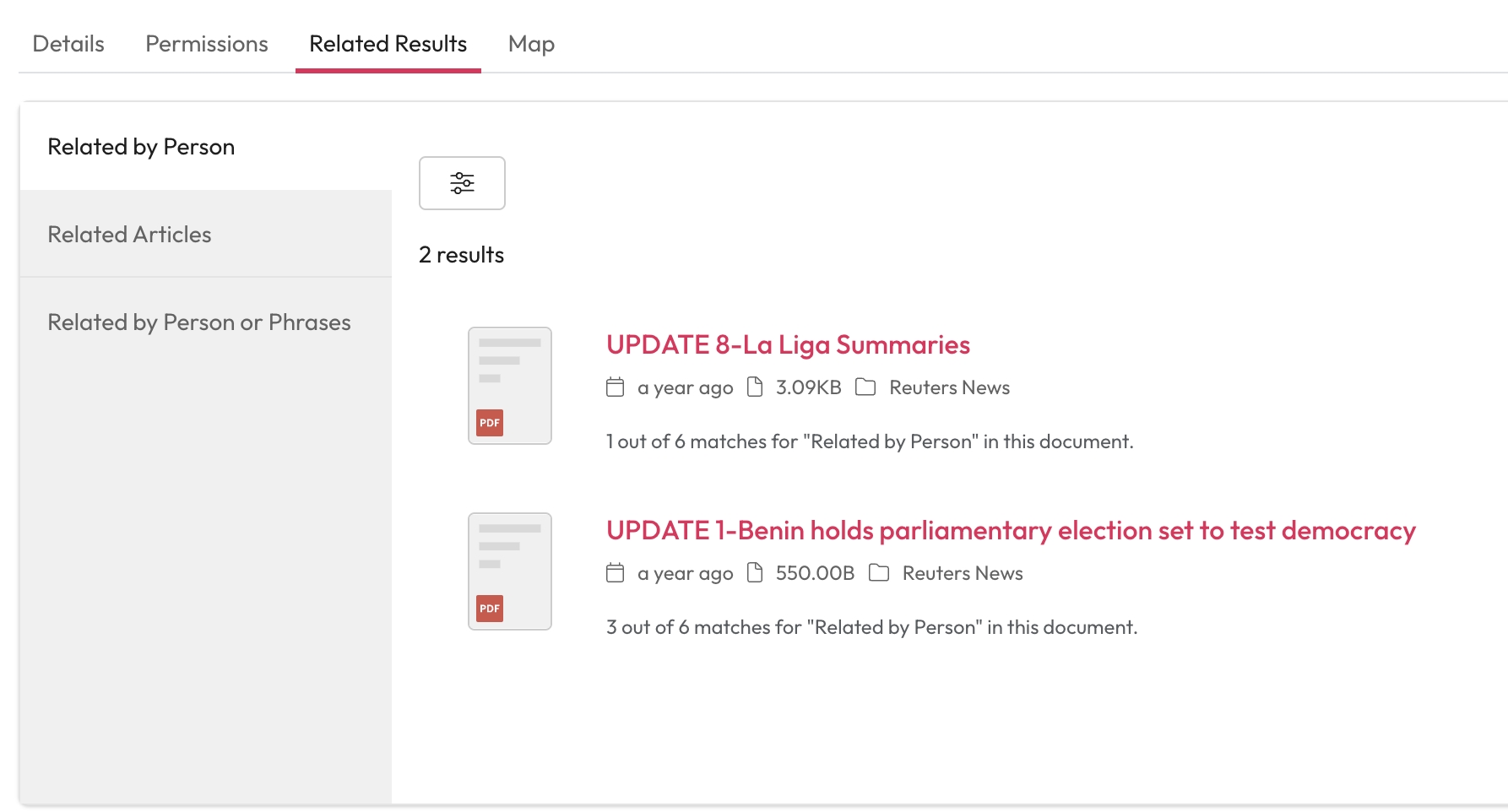Screen dimensions: 1508x812
Task: Click calendar icon on La Liga result
Action: pyautogui.click(x=616, y=387)
